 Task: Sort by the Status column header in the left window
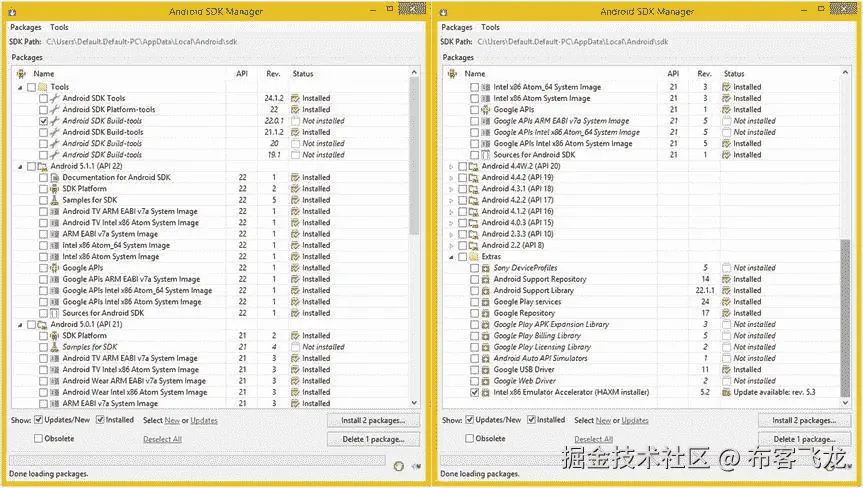(x=303, y=74)
